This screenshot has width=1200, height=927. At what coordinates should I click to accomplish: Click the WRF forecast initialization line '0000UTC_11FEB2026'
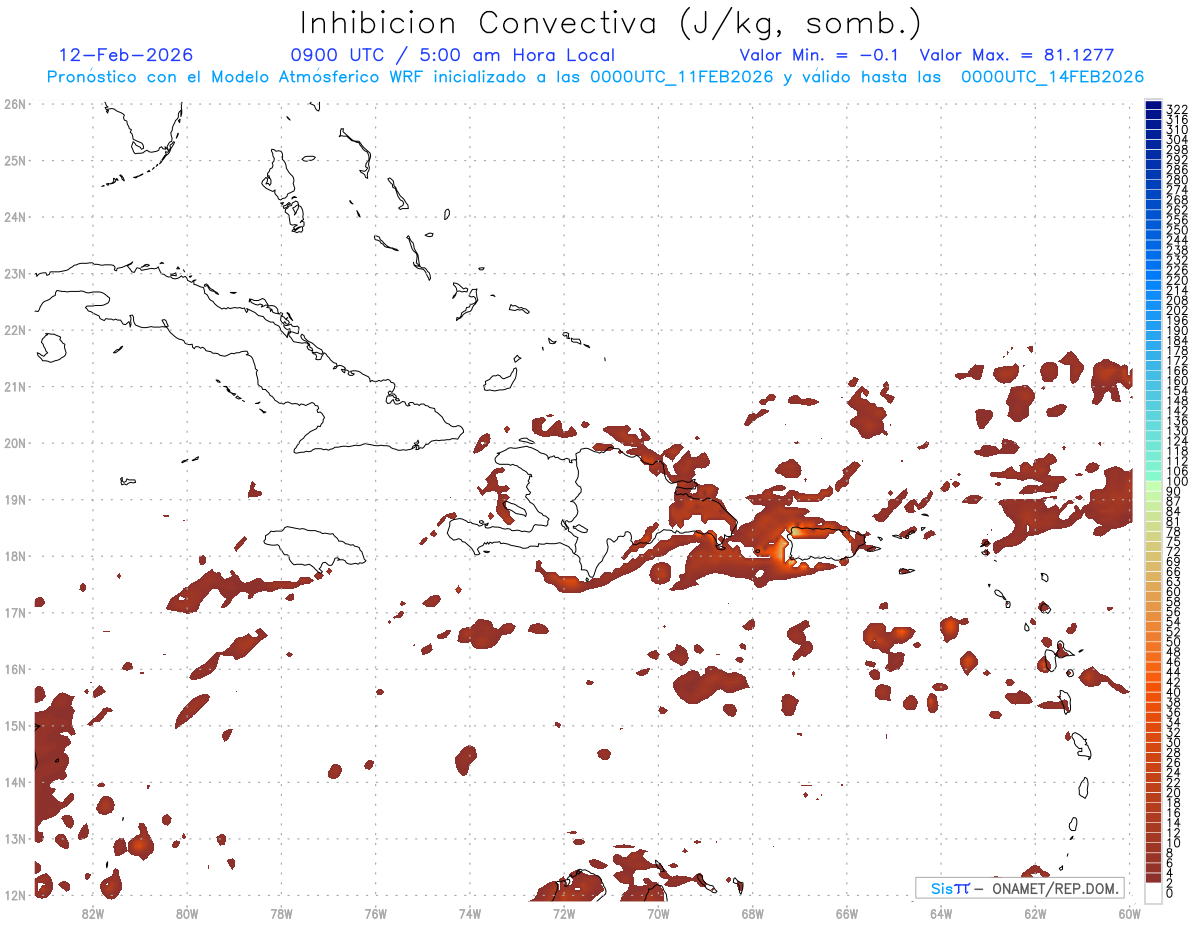point(682,77)
